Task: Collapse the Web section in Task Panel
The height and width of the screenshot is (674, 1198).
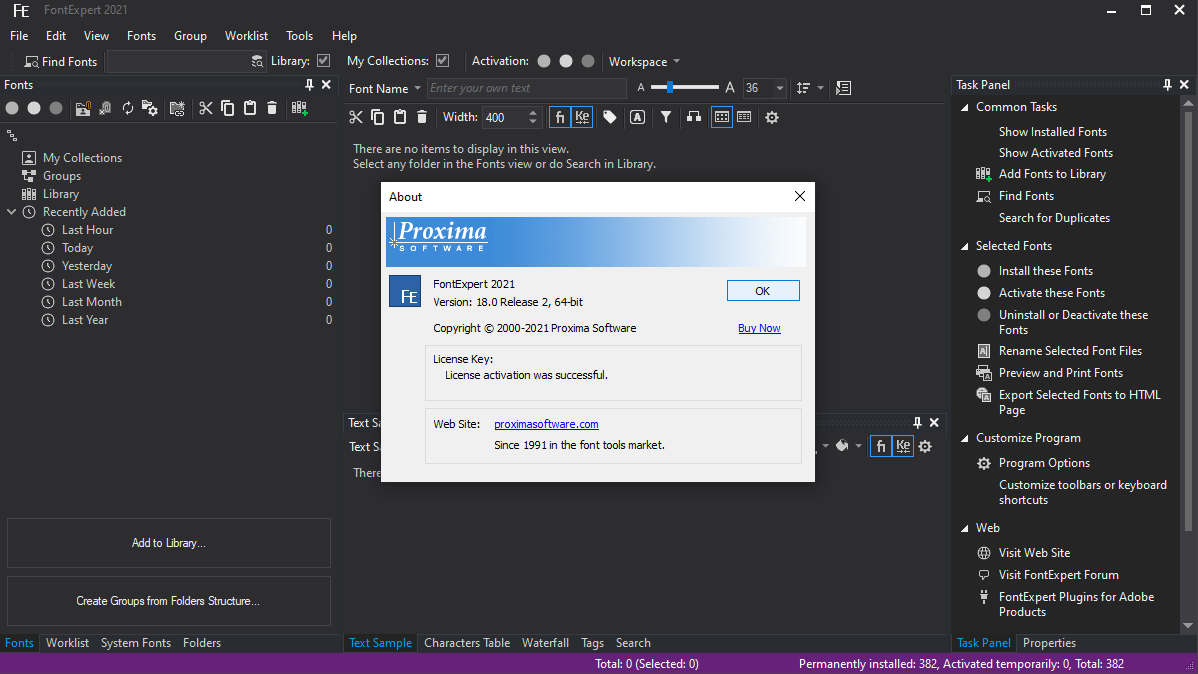Action: pos(965,528)
